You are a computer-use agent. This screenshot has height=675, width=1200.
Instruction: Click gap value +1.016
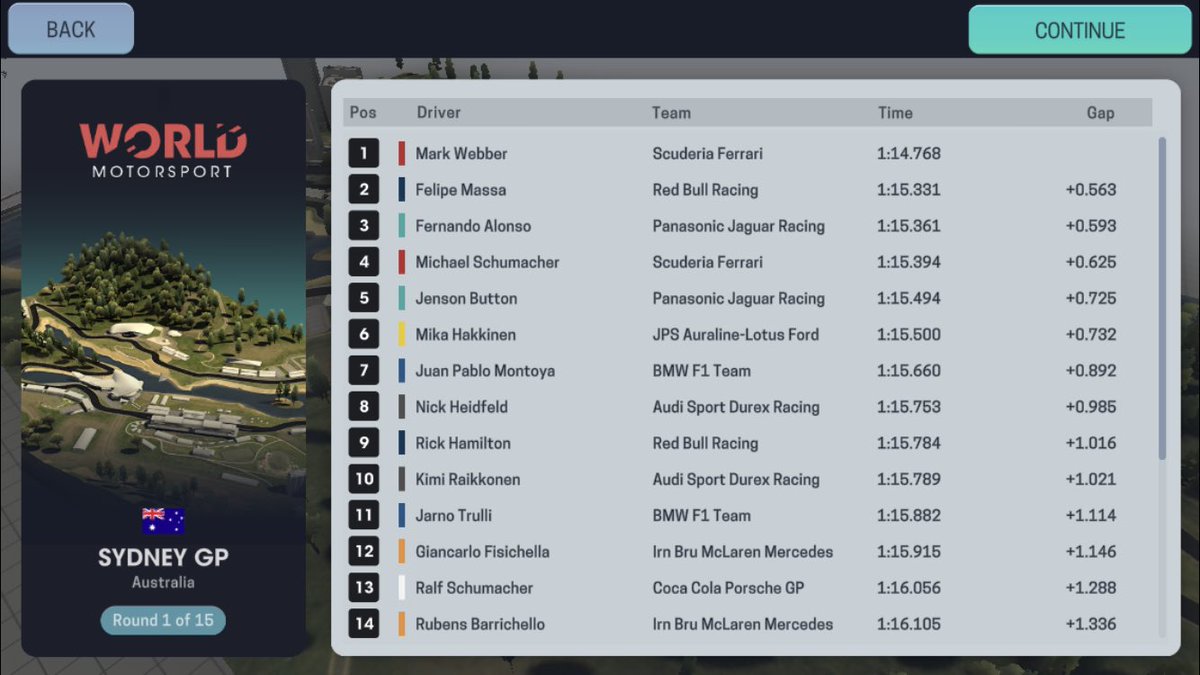(x=1091, y=443)
